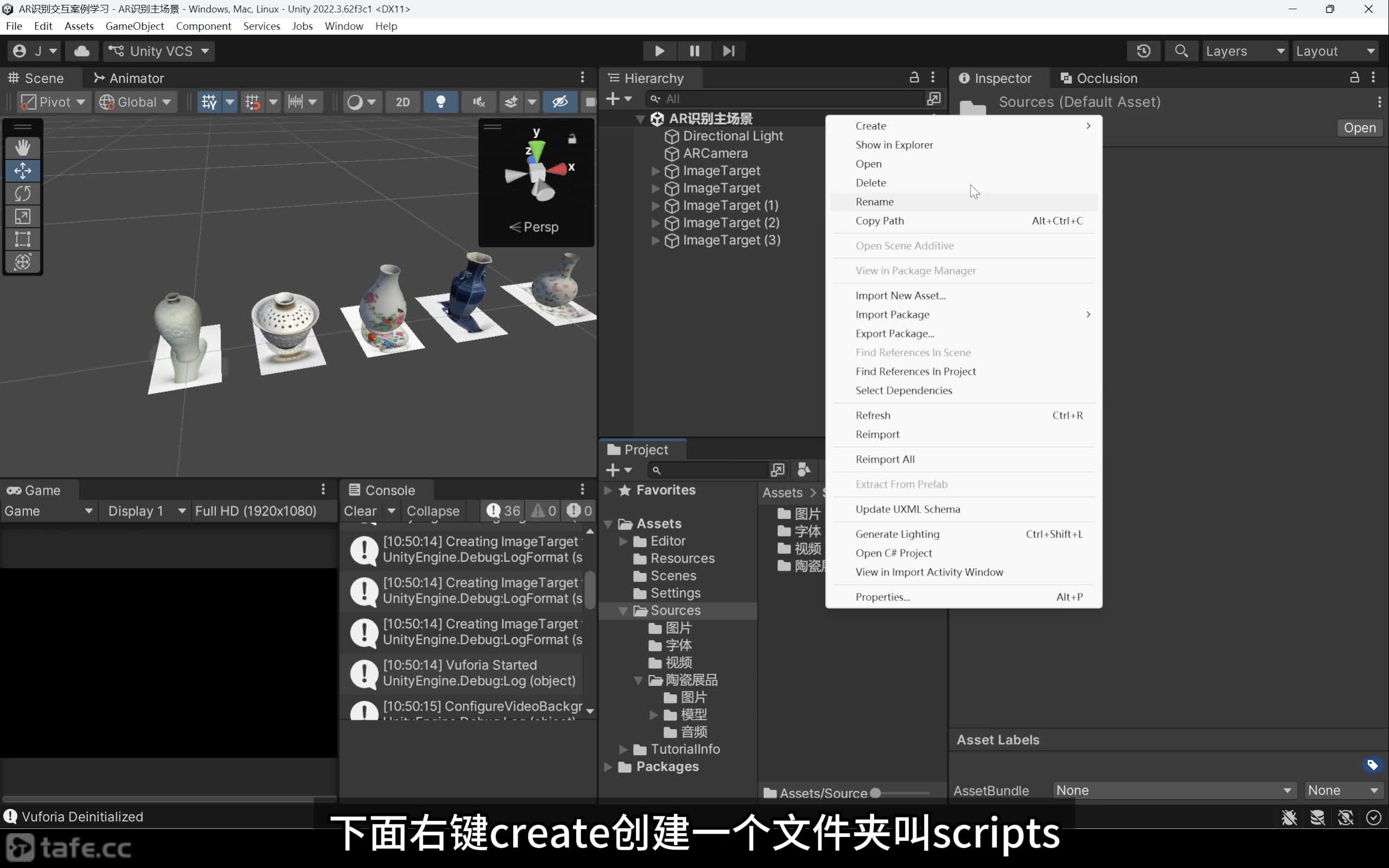Expand the ImageTarget (1) hierarchy item
The image size is (1389, 868).
click(x=655, y=206)
